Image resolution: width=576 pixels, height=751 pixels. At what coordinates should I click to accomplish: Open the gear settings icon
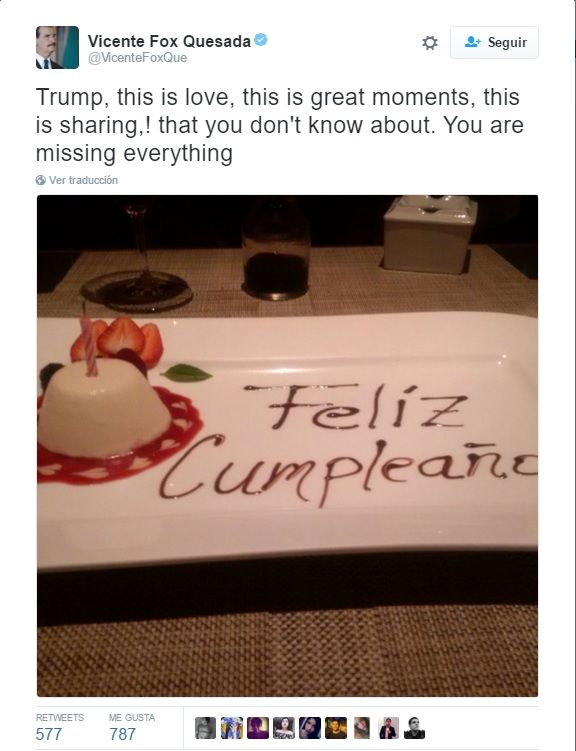coord(429,43)
